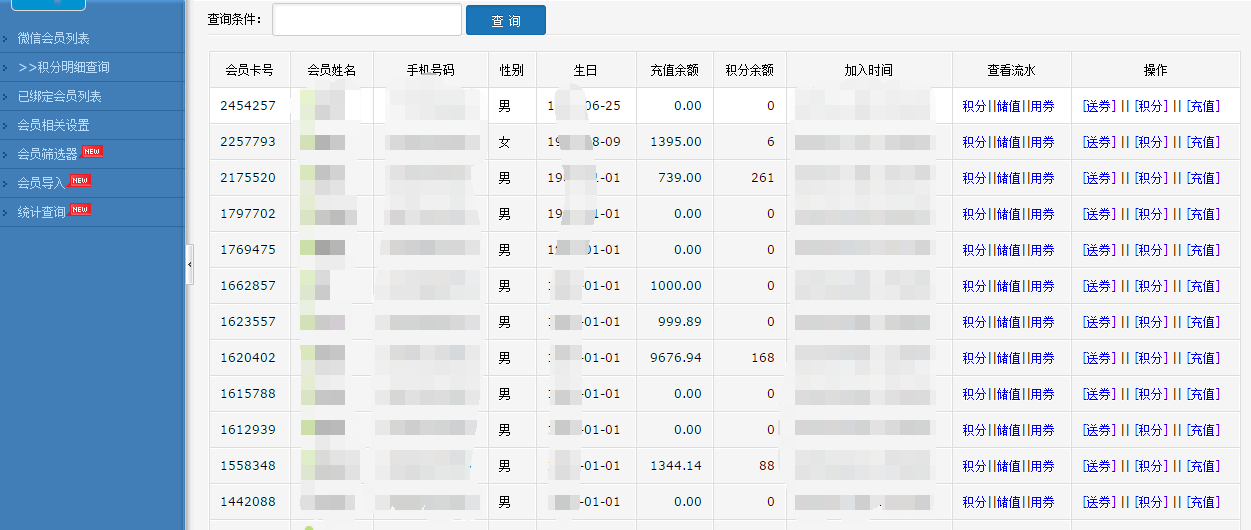
Task: View 积分 flow link for card 1769475
Action: coord(974,250)
